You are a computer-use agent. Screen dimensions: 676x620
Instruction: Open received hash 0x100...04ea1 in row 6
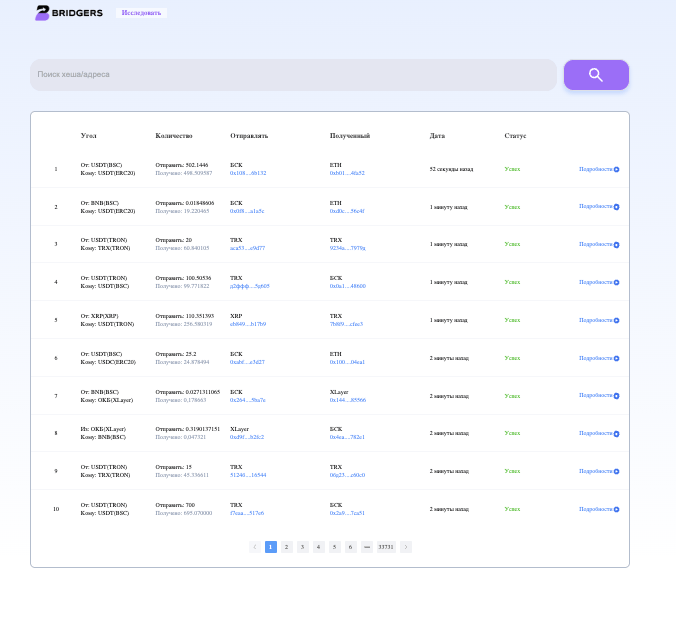pyautogui.click(x=347, y=362)
